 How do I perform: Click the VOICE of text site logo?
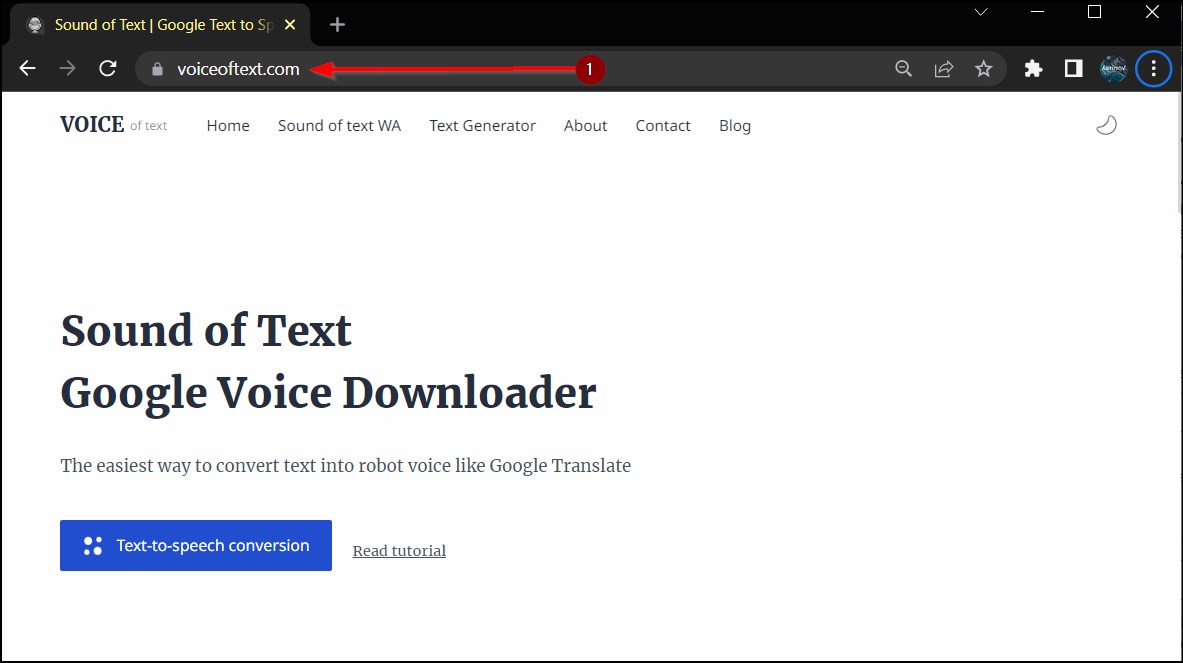pos(113,125)
